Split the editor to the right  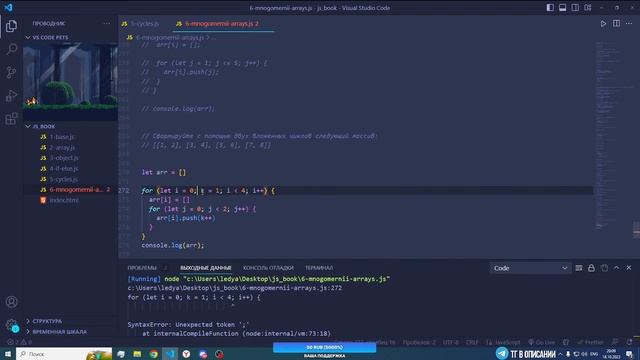(616, 24)
